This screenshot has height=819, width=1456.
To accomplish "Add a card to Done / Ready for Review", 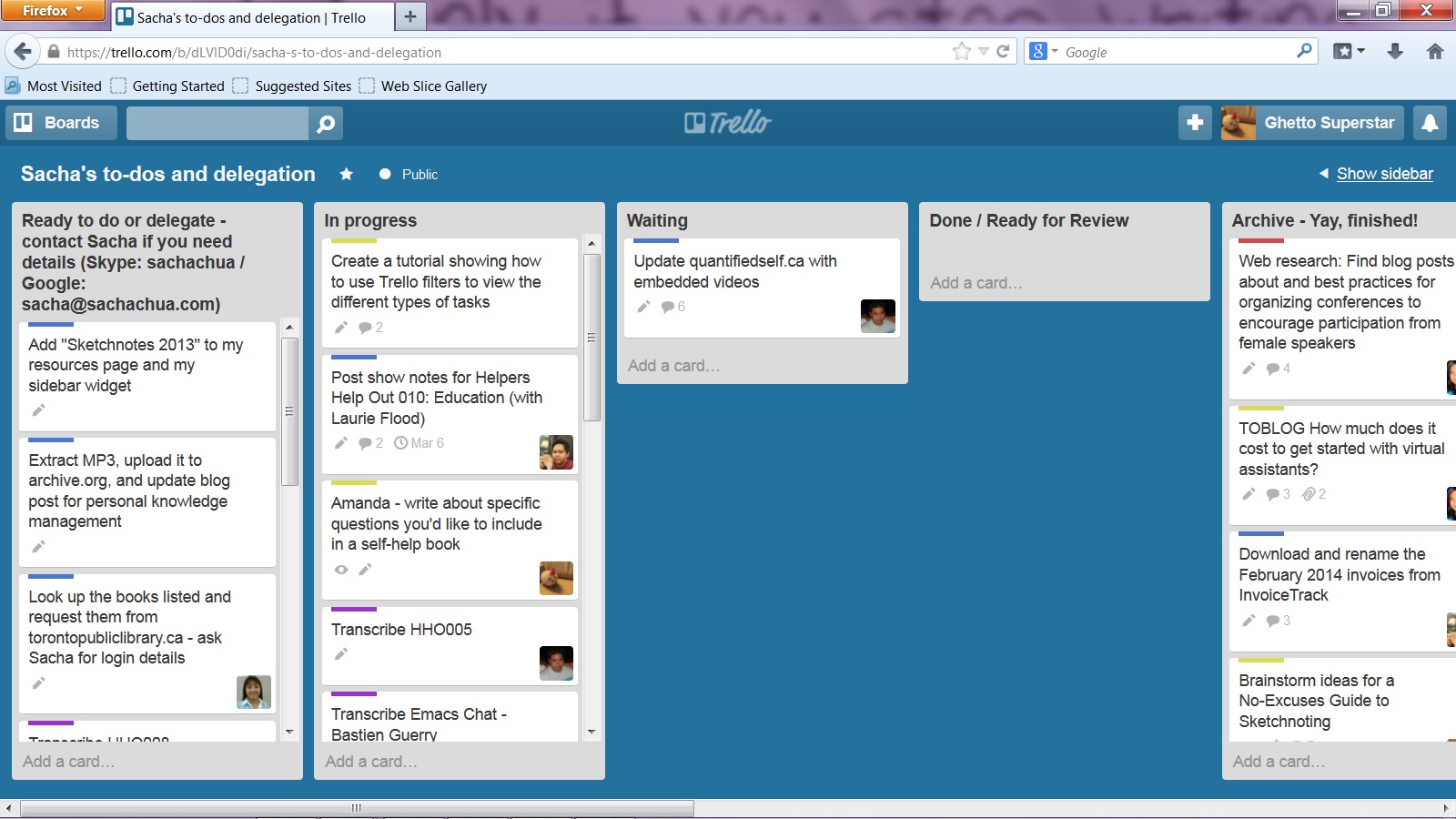I will 976,283.
